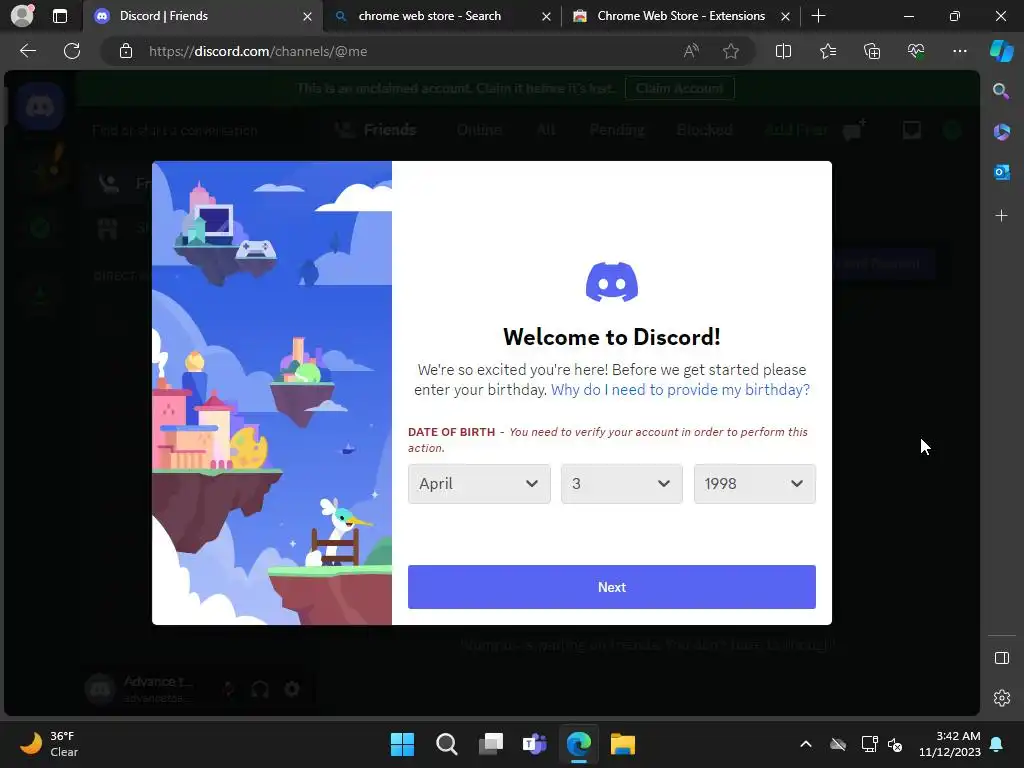Open the weather widget showing 36°F
The height and width of the screenshot is (768, 1024).
[x=50, y=744]
